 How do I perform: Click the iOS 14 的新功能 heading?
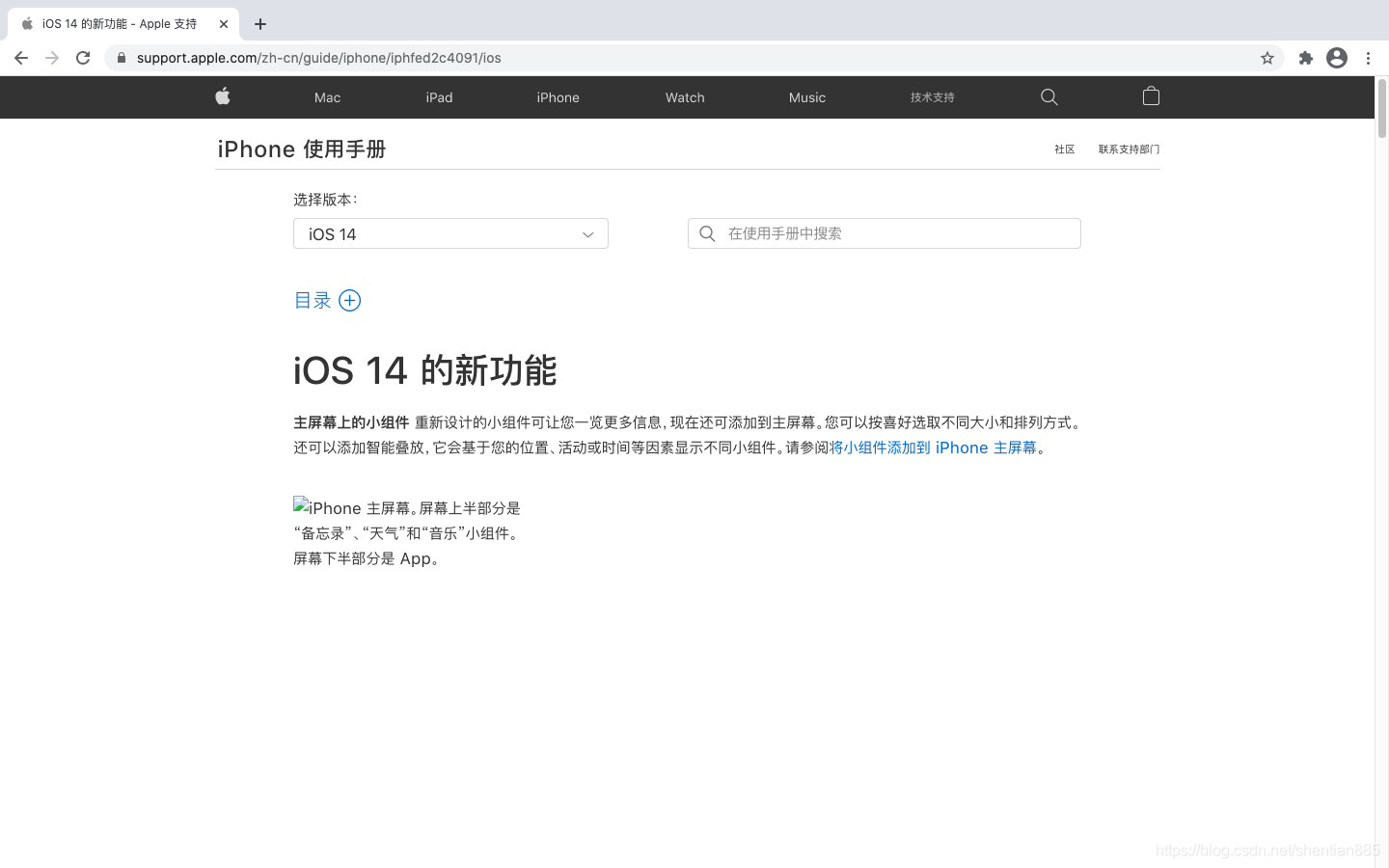424,370
